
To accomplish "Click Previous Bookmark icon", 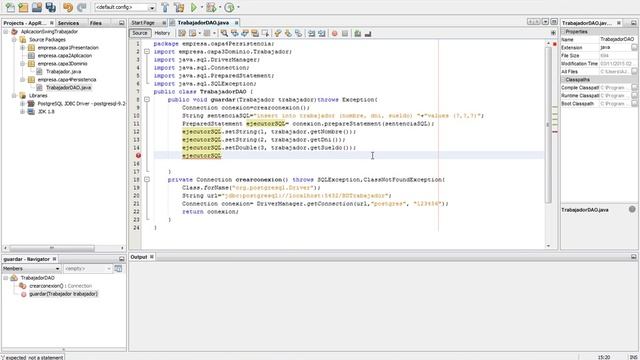I will tap(278, 33).
